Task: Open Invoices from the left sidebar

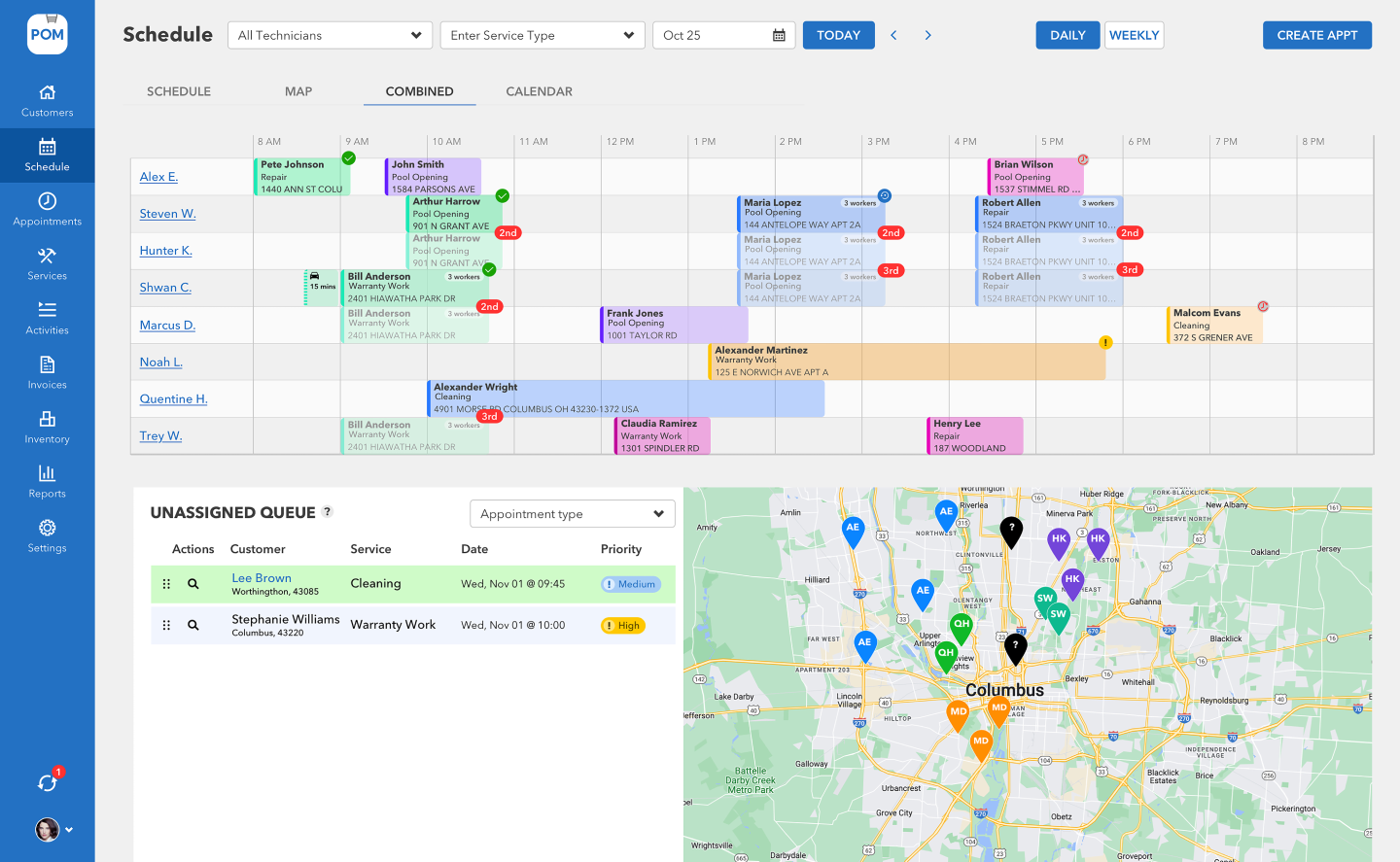Action: pos(47,372)
